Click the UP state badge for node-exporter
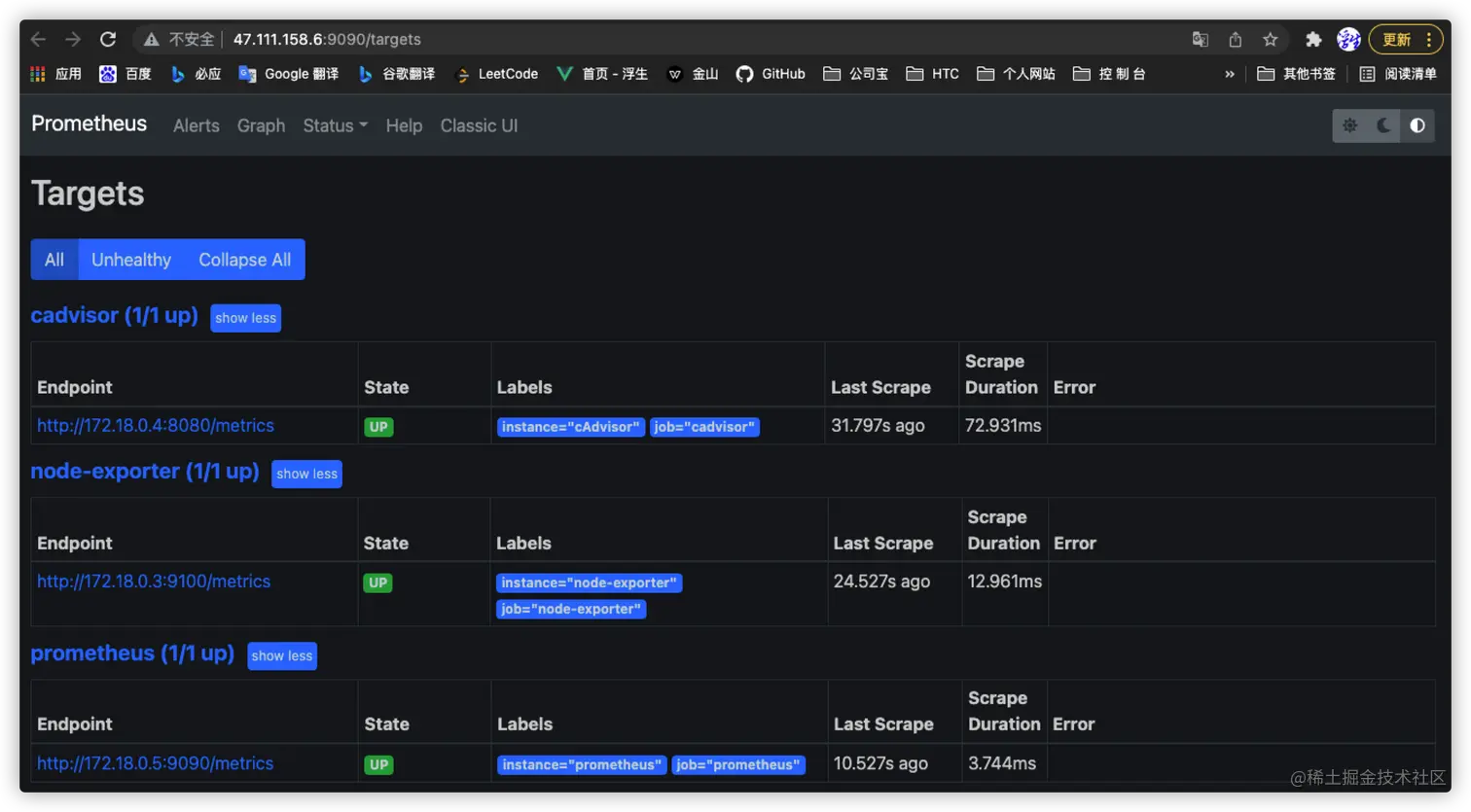The width and height of the screenshot is (1471, 812). (x=377, y=583)
